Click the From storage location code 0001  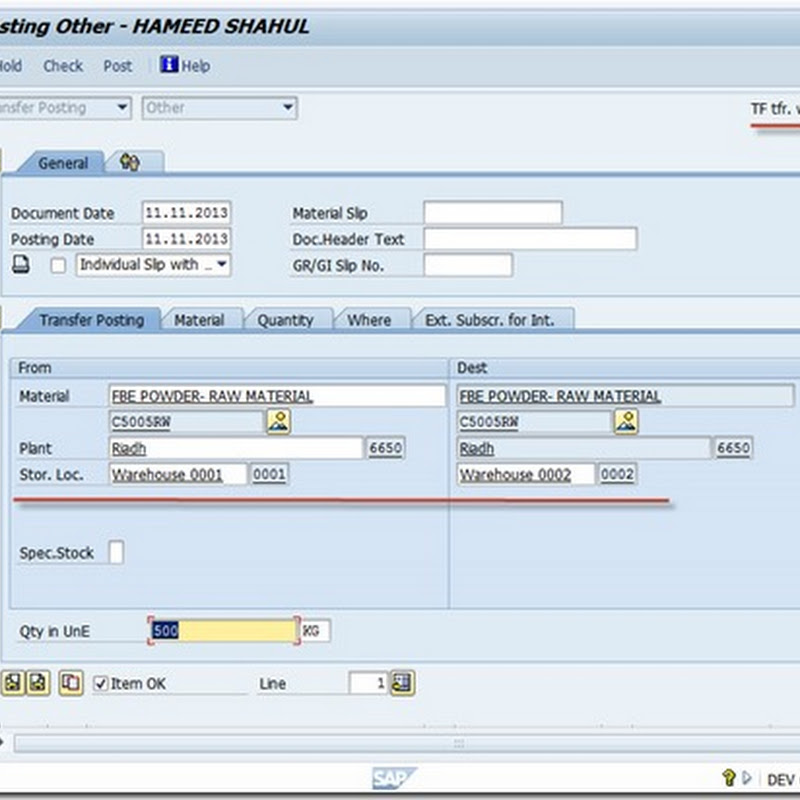pos(269,474)
